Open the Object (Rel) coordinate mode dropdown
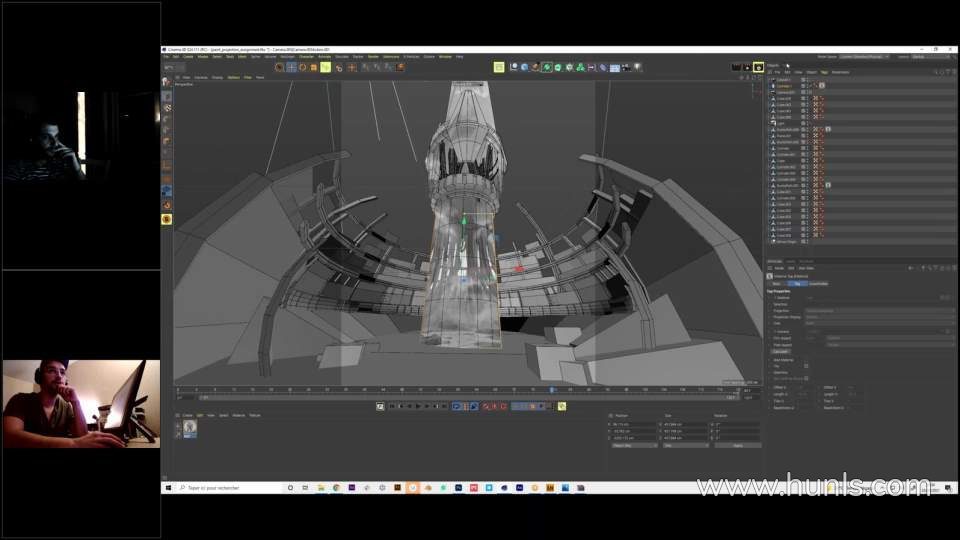960x540 pixels. pyautogui.click(x=634, y=446)
